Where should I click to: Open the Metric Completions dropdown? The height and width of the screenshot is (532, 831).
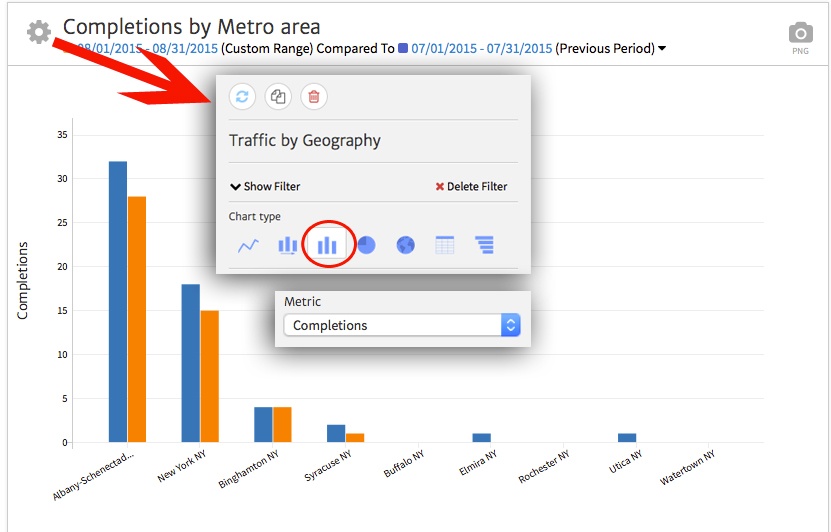pyautogui.click(x=401, y=325)
